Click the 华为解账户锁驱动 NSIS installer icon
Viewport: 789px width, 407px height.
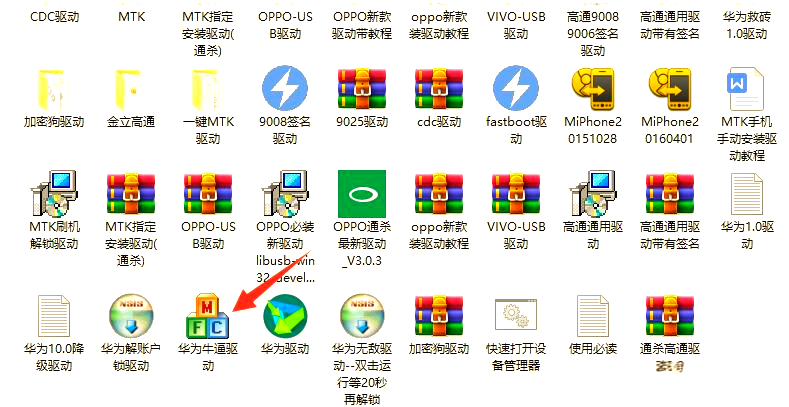click(131, 317)
